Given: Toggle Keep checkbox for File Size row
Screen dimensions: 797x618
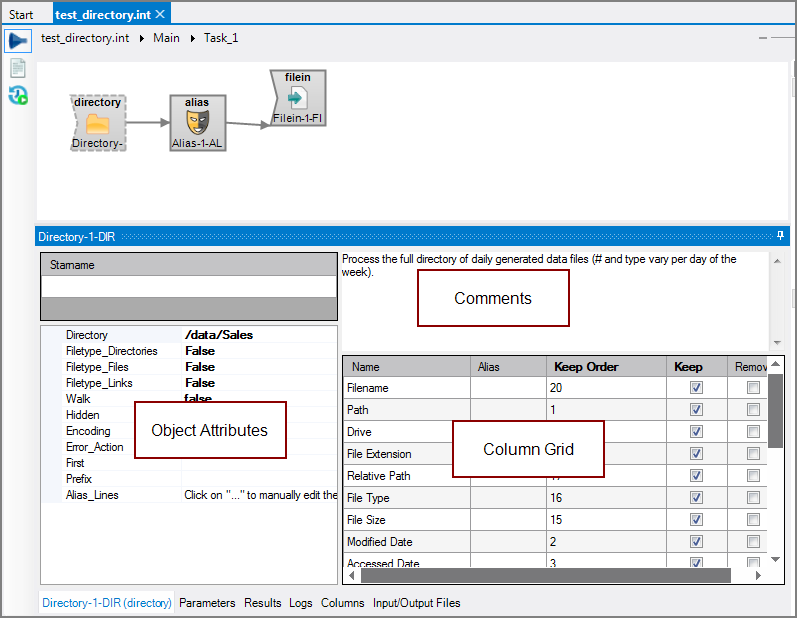Looking at the screenshot, I should tap(697, 520).
